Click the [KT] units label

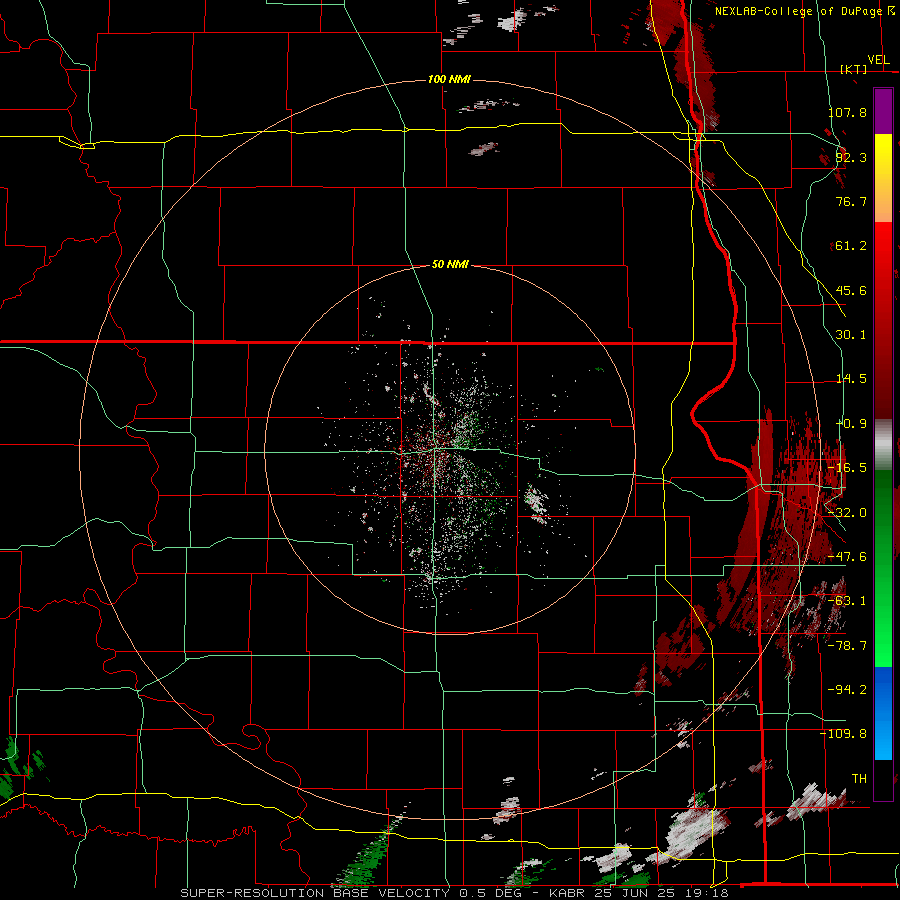tap(853, 69)
